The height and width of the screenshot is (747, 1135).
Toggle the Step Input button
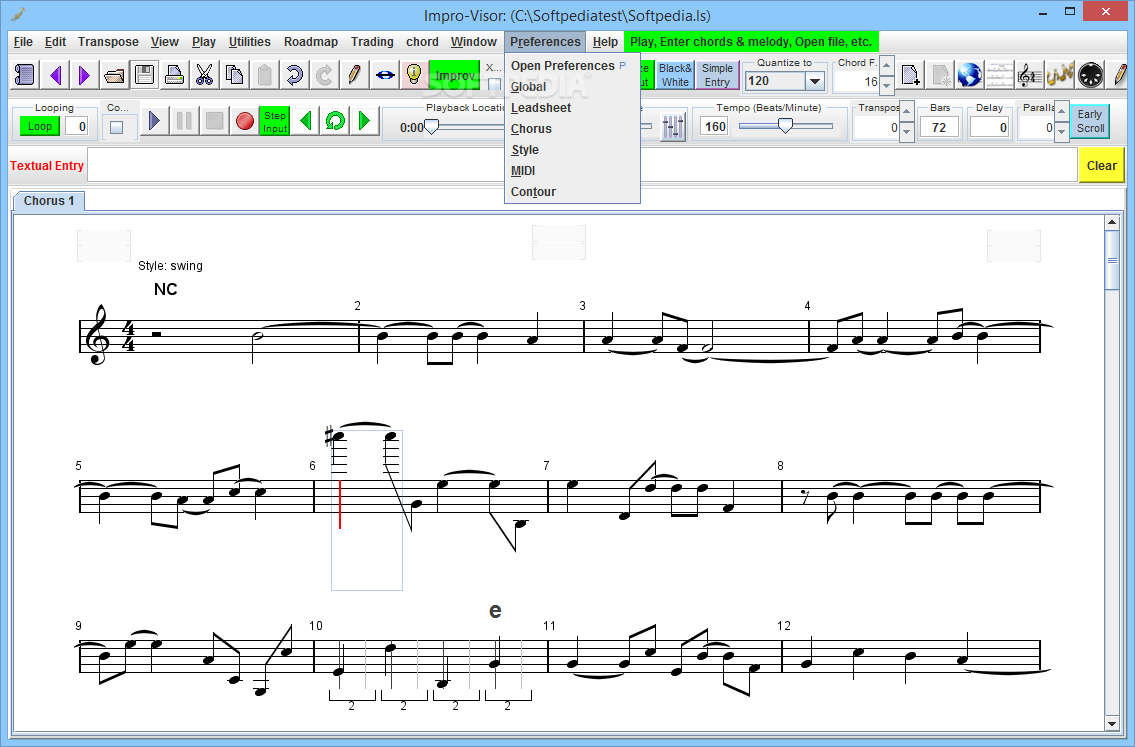[274, 121]
